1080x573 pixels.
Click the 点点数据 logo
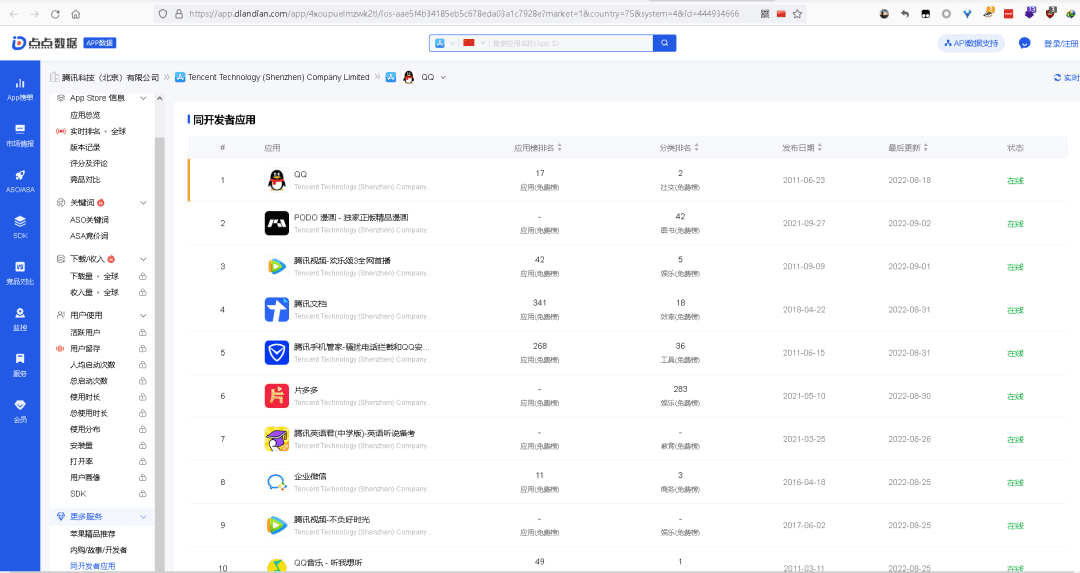pos(45,43)
